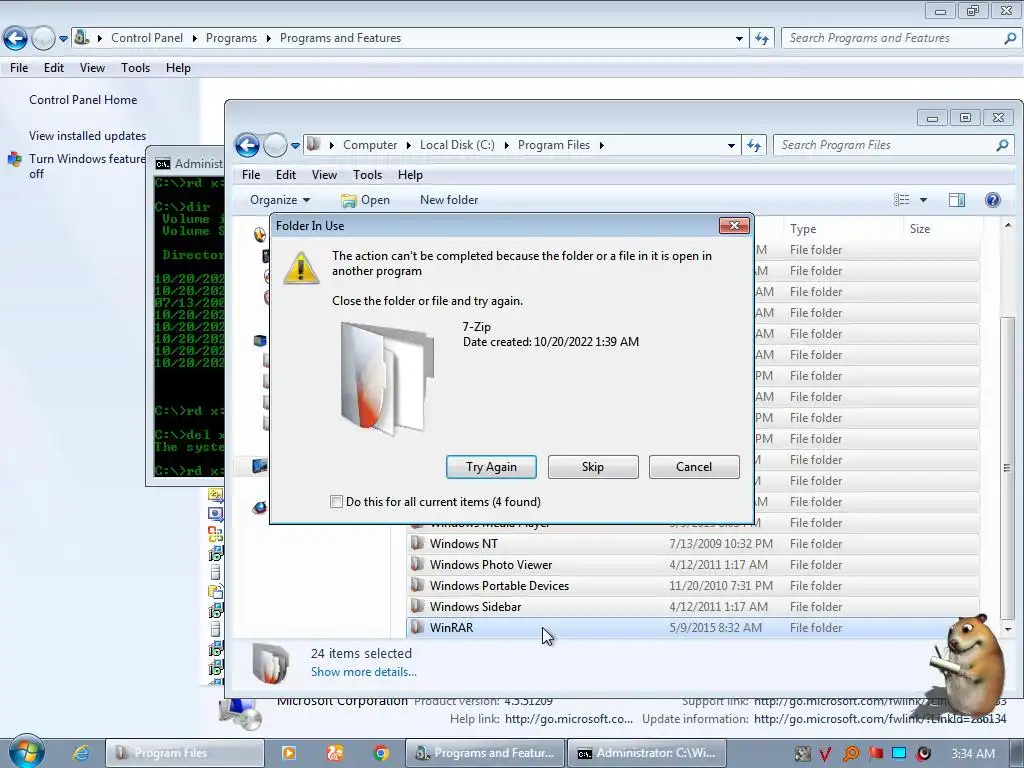
Task: Open 'Show more details...' link
Action: pyautogui.click(x=364, y=672)
